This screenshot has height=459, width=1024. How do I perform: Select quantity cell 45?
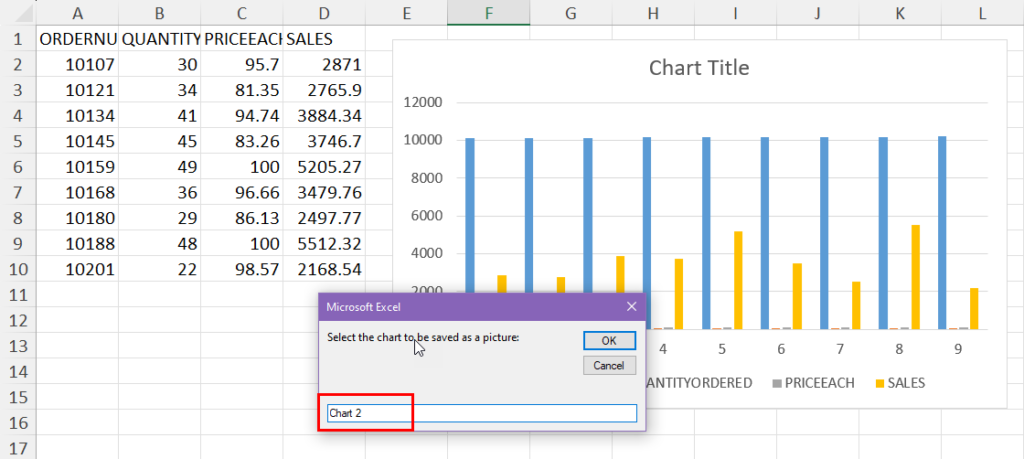click(x=160, y=141)
